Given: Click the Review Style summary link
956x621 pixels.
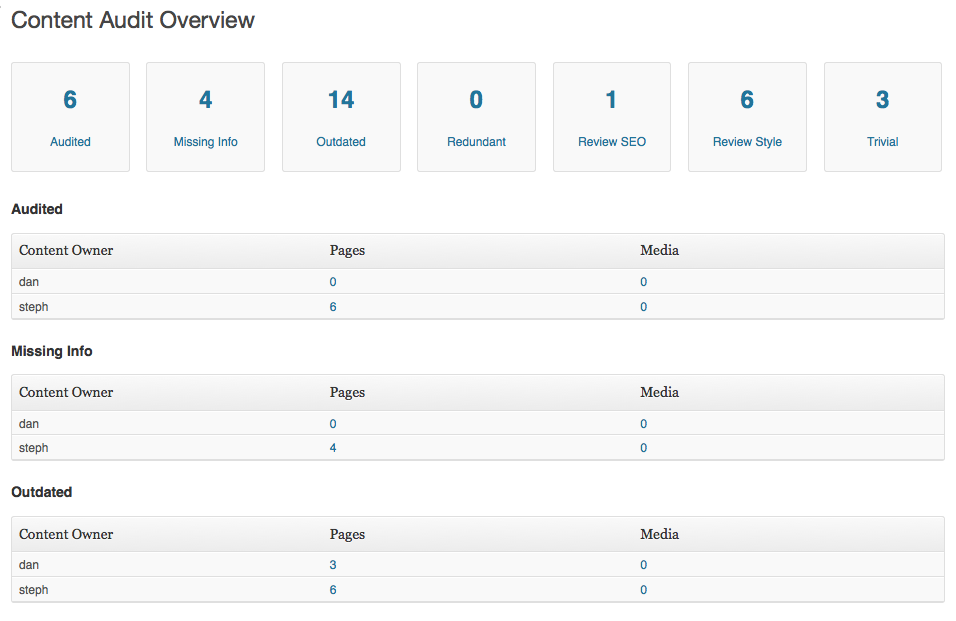Looking at the screenshot, I should tap(747, 142).
